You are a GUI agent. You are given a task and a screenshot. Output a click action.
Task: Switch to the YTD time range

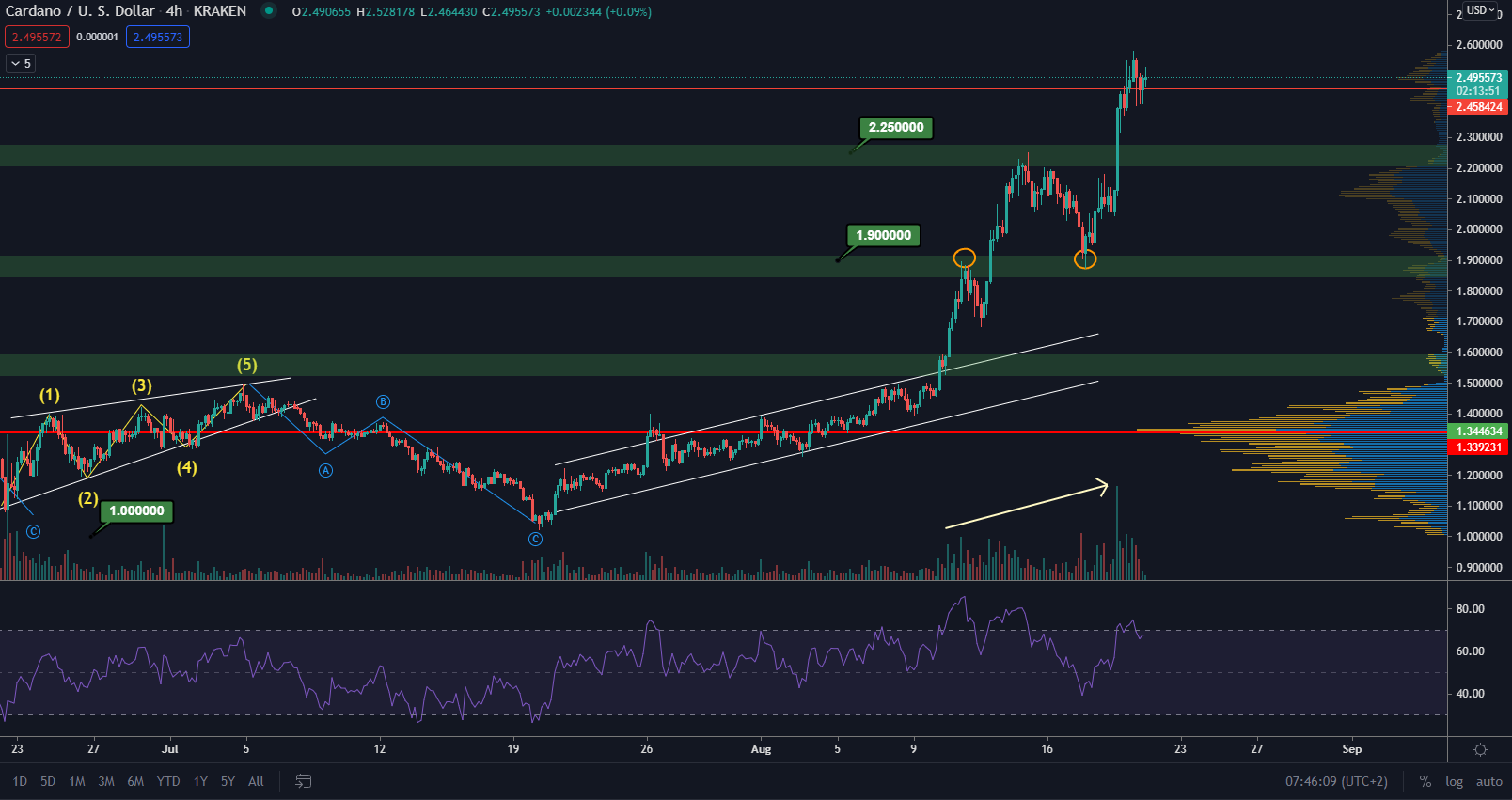click(168, 781)
